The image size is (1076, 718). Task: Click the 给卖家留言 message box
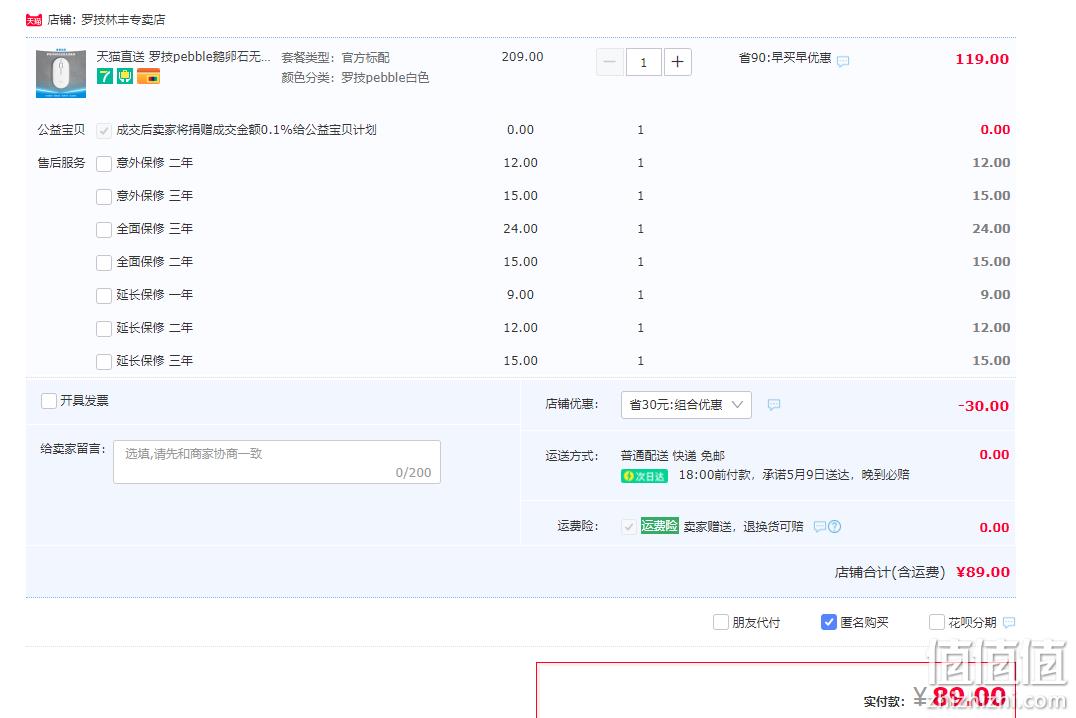[277, 462]
